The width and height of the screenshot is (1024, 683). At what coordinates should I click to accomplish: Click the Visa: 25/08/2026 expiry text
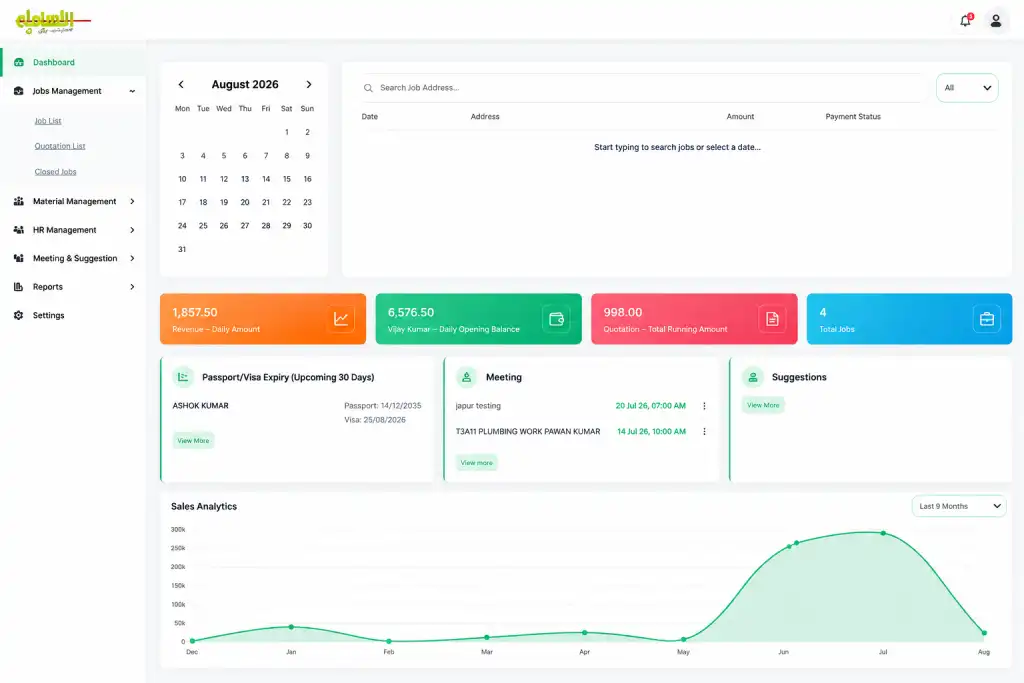[x=375, y=420]
